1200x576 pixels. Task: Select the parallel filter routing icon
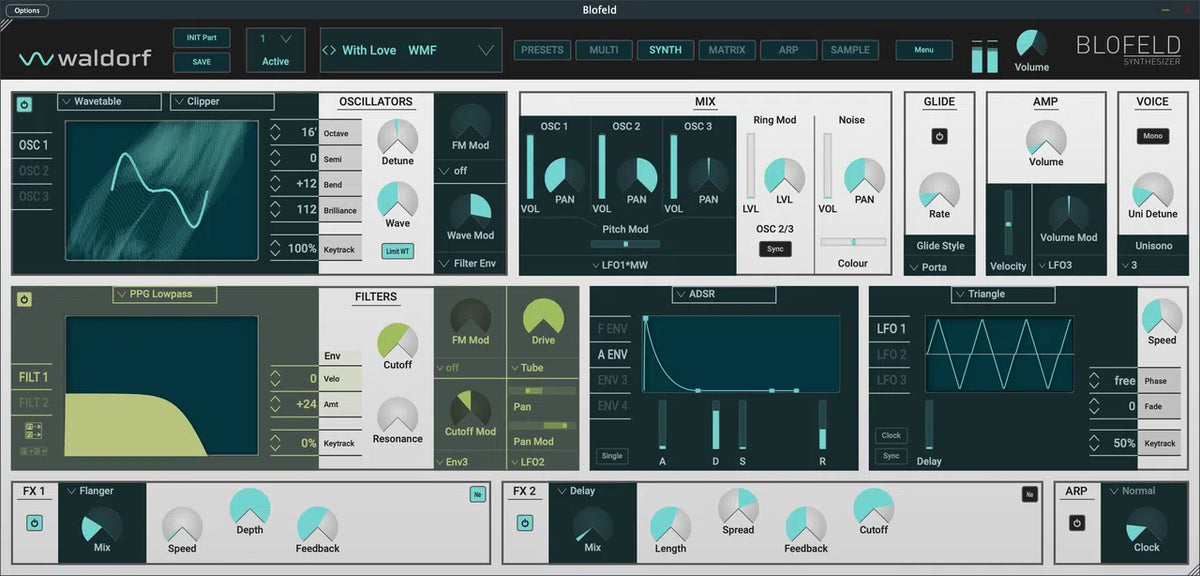point(33,430)
